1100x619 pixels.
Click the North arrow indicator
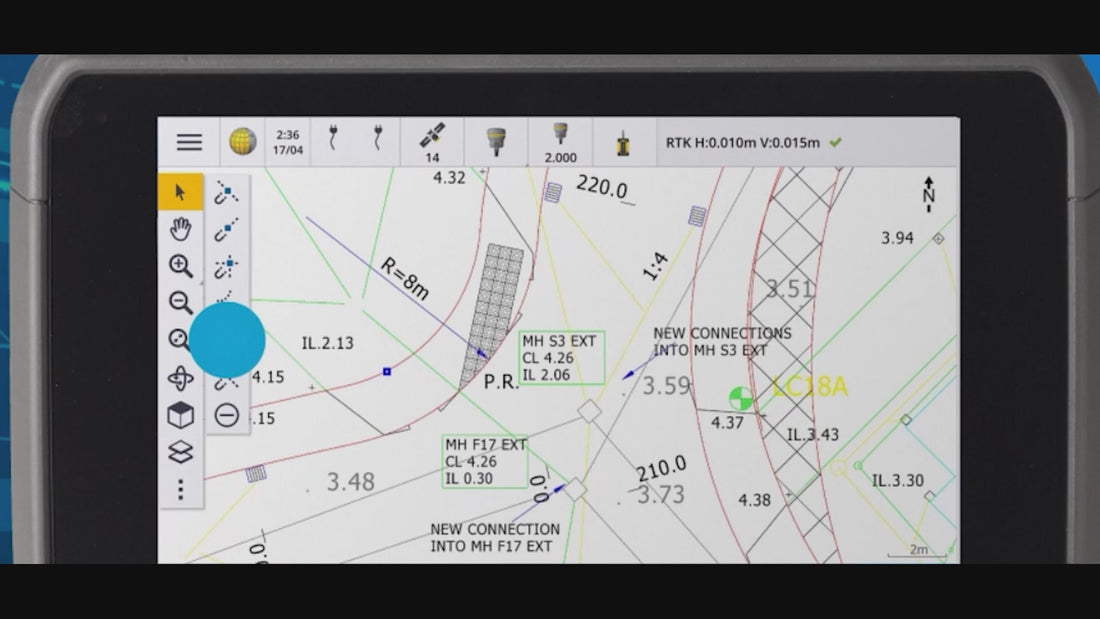click(x=928, y=194)
